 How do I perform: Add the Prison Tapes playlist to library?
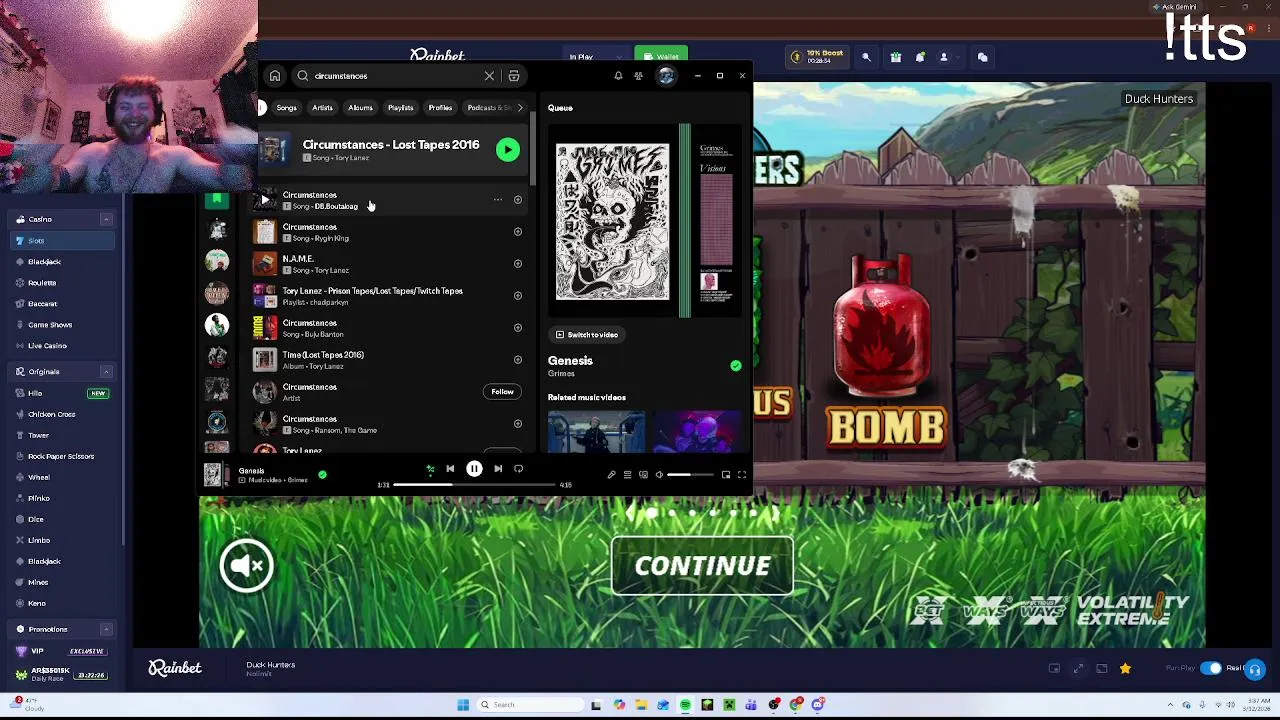tap(518, 296)
